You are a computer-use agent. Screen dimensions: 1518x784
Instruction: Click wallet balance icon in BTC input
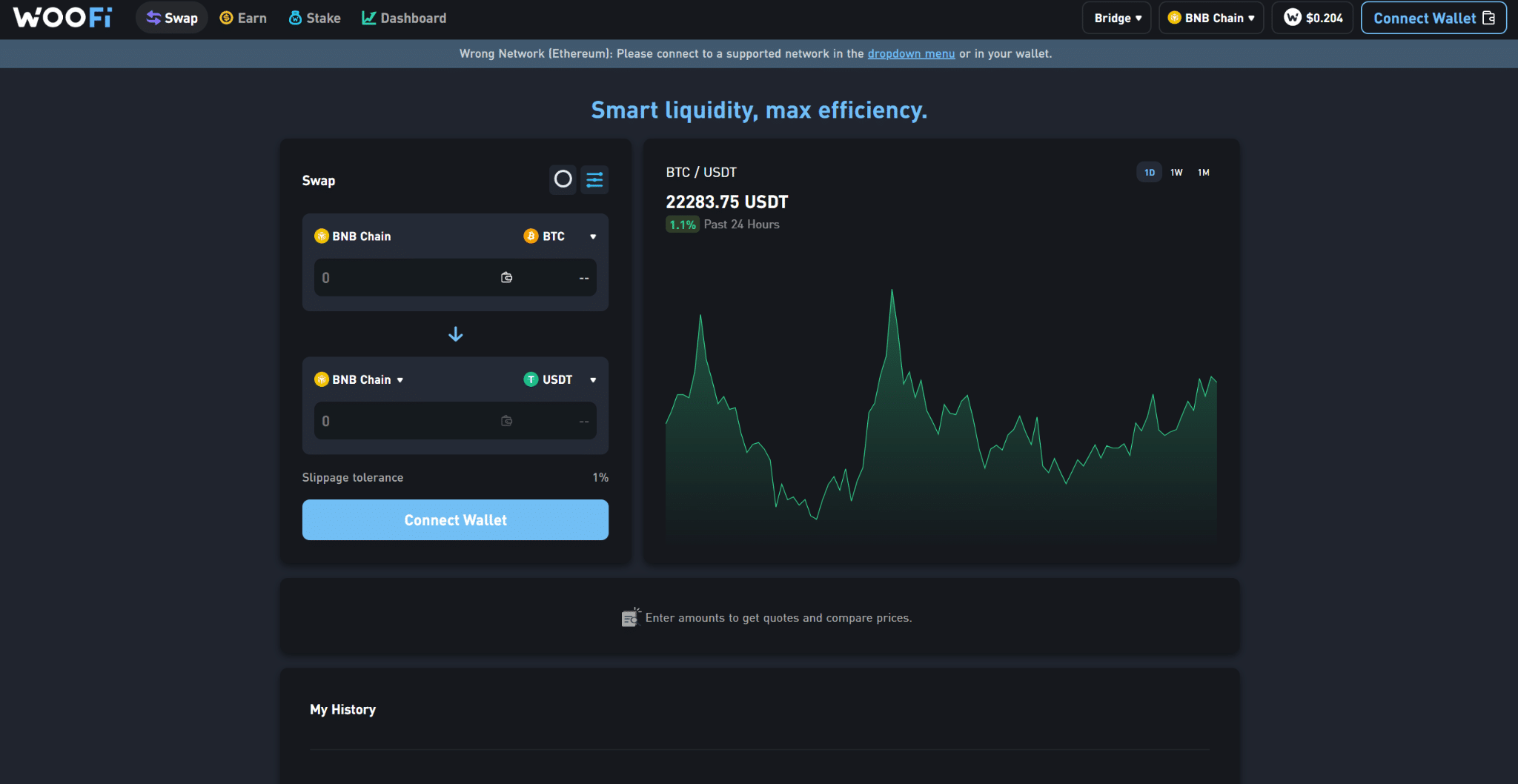pyautogui.click(x=507, y=278)
